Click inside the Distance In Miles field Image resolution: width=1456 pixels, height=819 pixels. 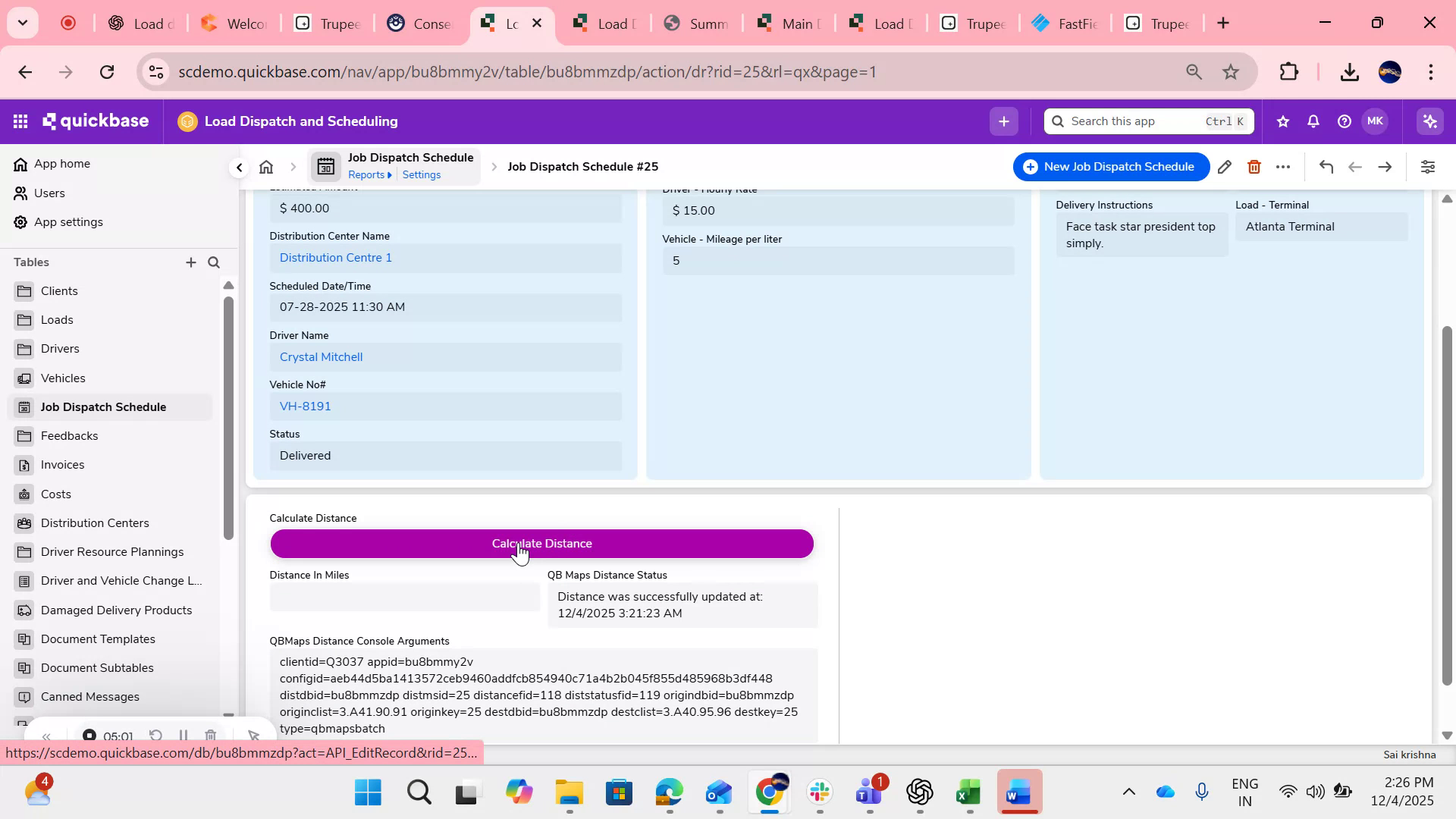[404, 597]
